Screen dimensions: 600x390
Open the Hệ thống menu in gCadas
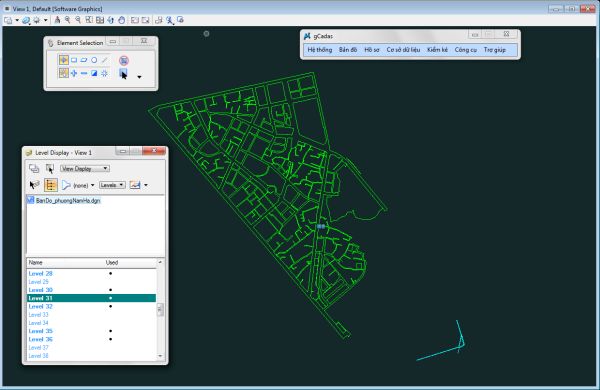point(320,50)
